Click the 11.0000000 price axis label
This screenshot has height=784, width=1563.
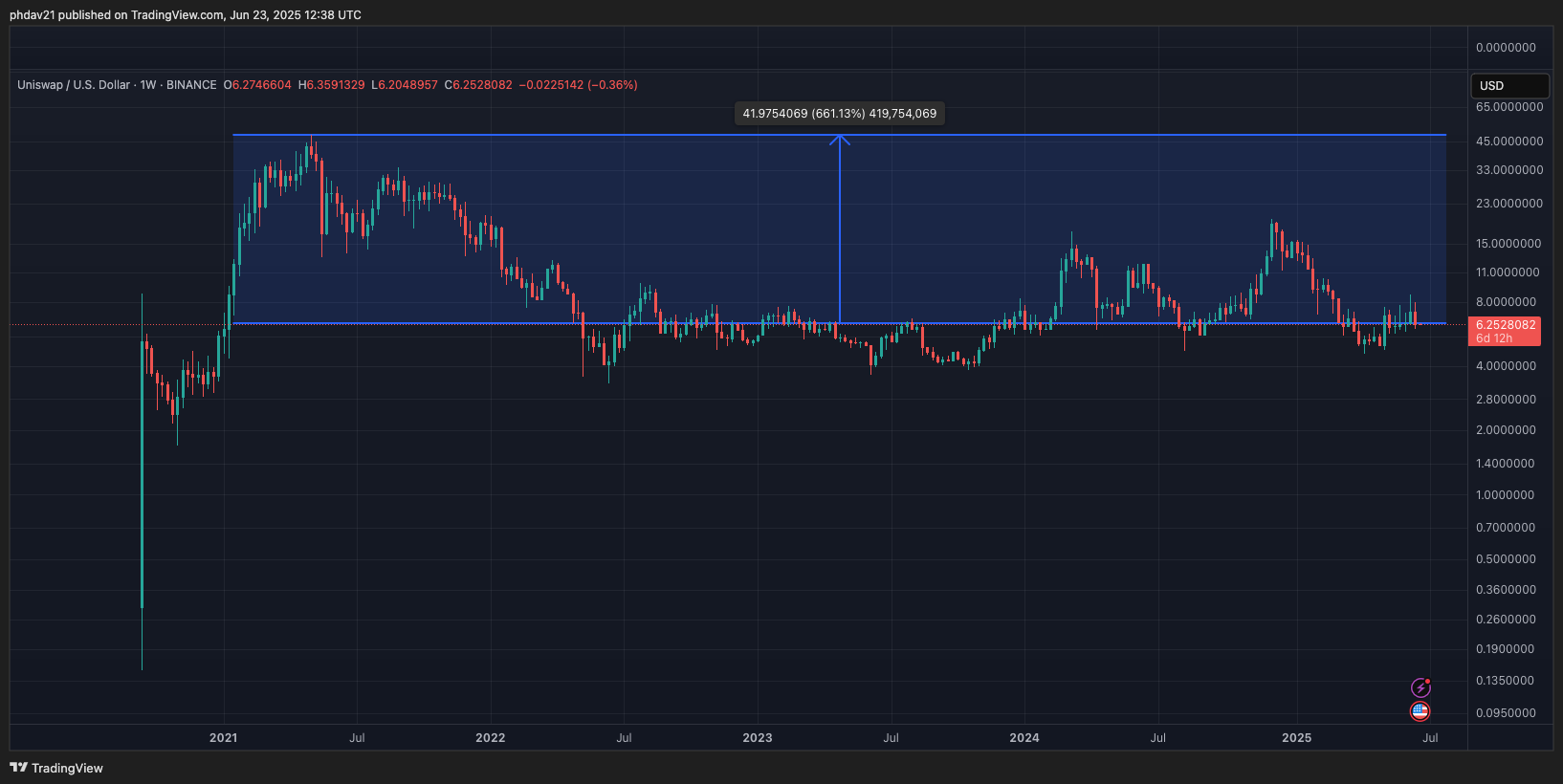tap(1509, 272)
